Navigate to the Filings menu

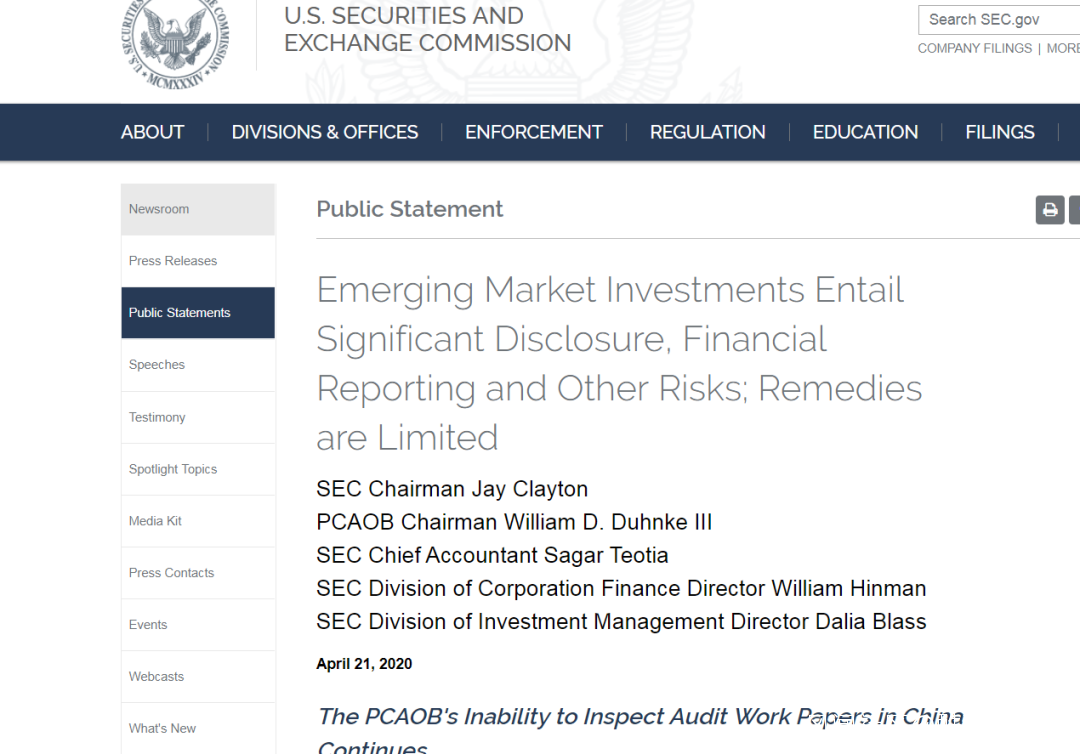[1000, 132]
